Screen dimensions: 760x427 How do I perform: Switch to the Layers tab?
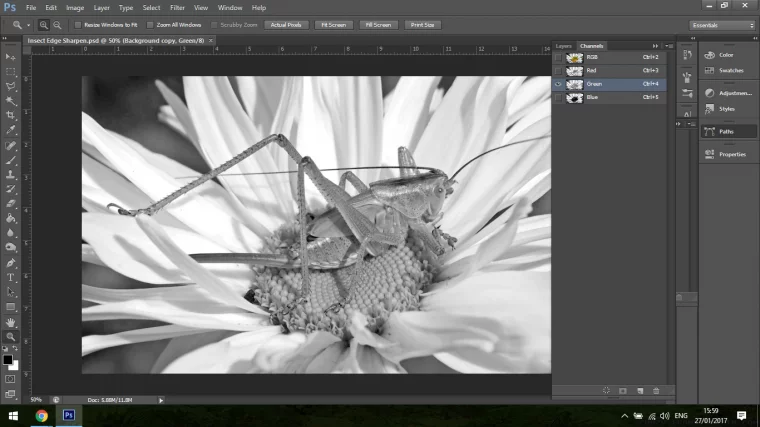pyautogui.click(x=563, y=46)
